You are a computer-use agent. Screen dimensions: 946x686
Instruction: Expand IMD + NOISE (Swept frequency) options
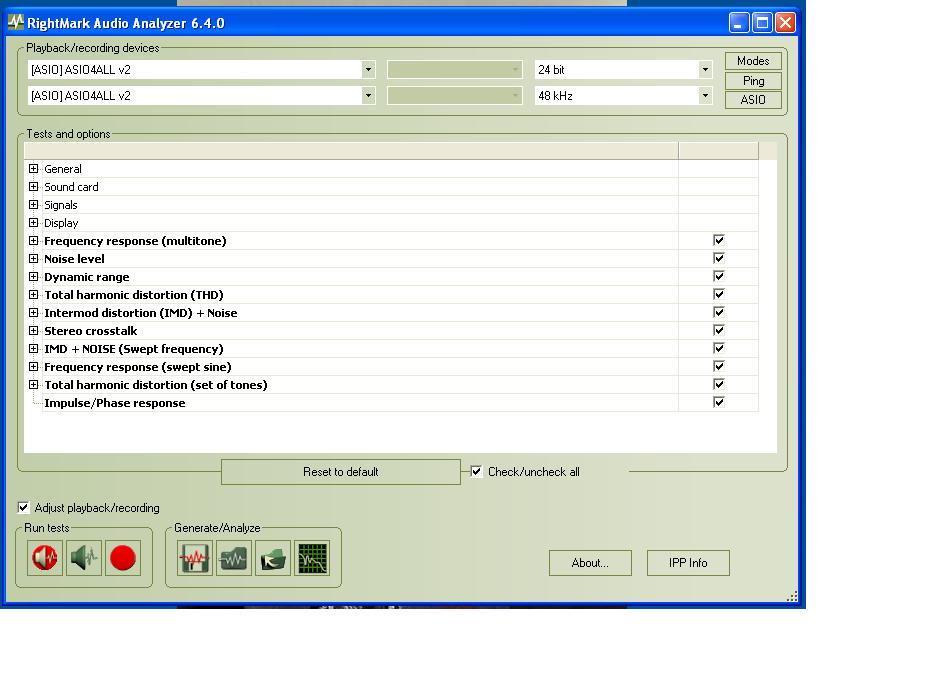(34, 349)
